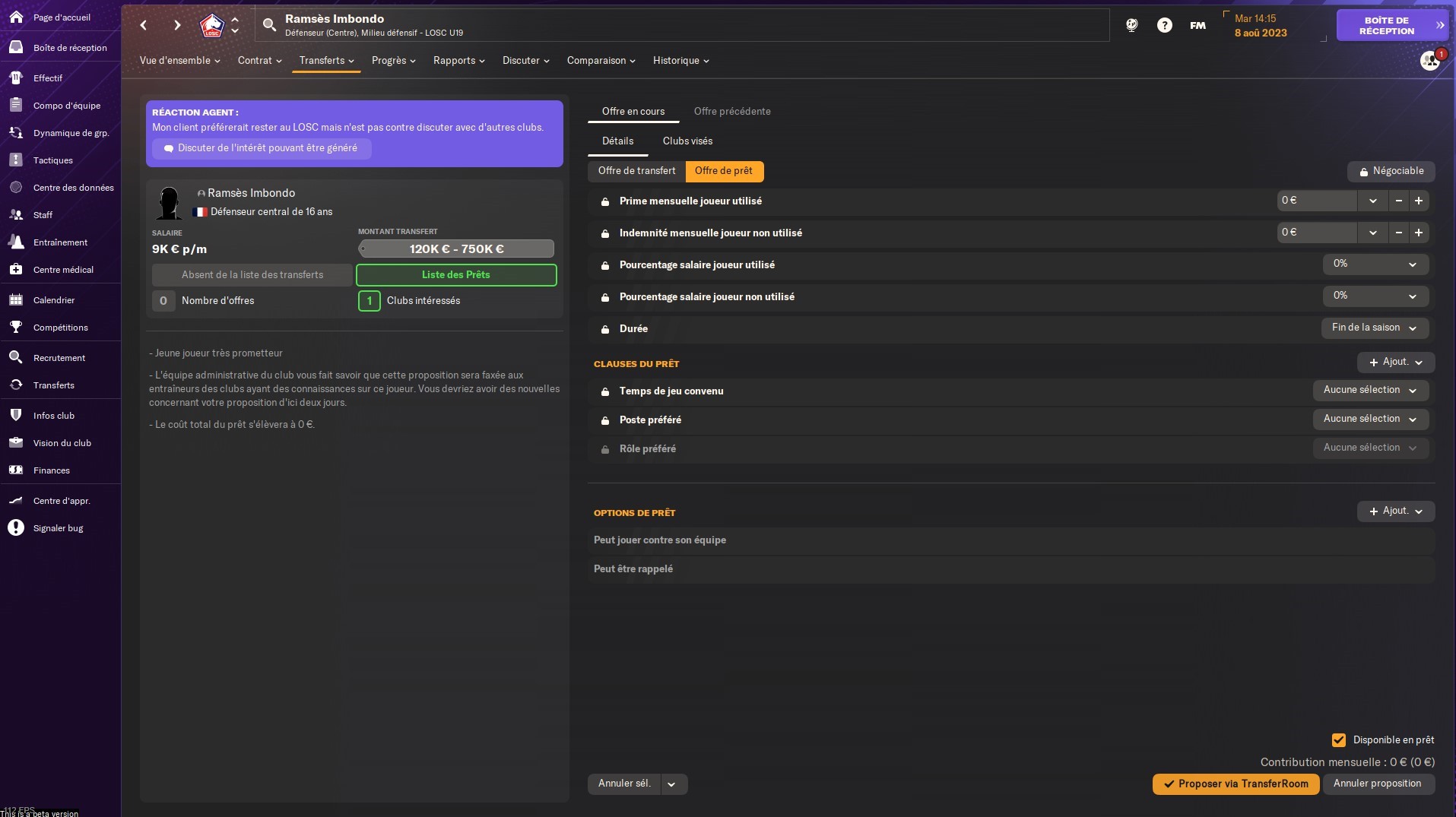Adjust the Montant transfert value slider
Screen dimensions: 1456x817
point(456,249)
